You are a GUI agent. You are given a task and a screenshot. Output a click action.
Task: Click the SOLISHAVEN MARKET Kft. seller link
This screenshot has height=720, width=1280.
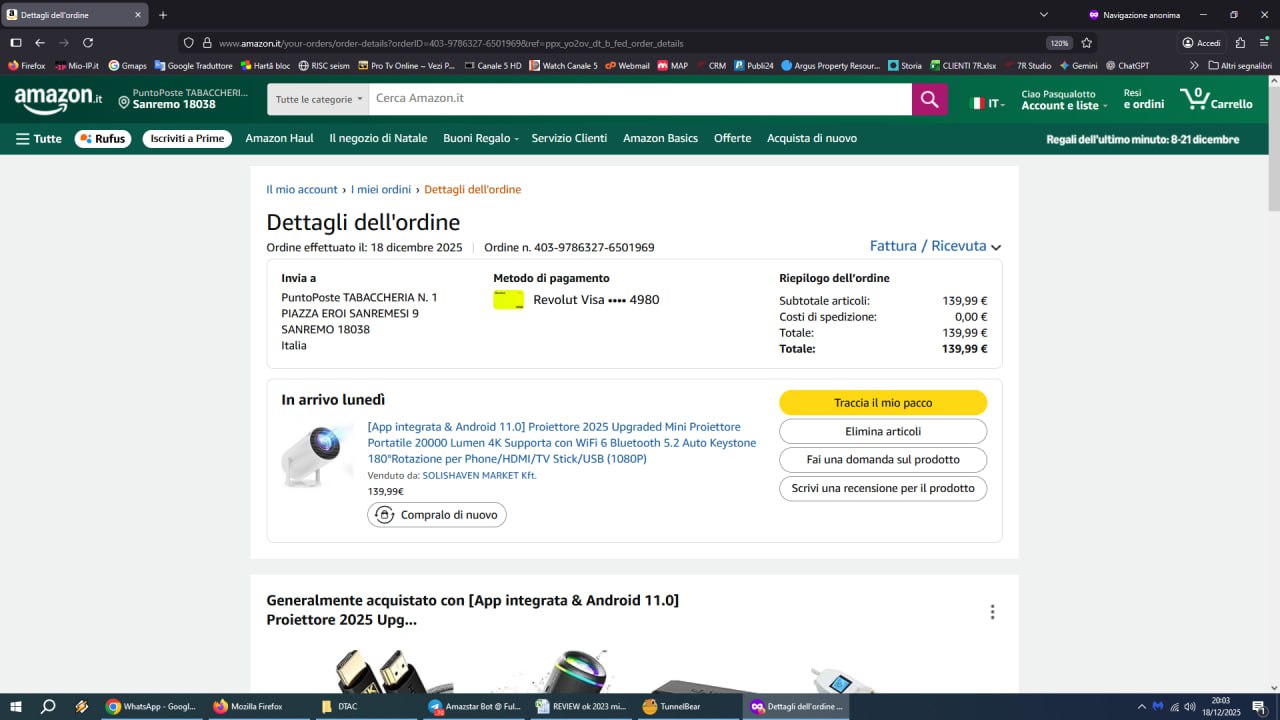tap(479, 475)
